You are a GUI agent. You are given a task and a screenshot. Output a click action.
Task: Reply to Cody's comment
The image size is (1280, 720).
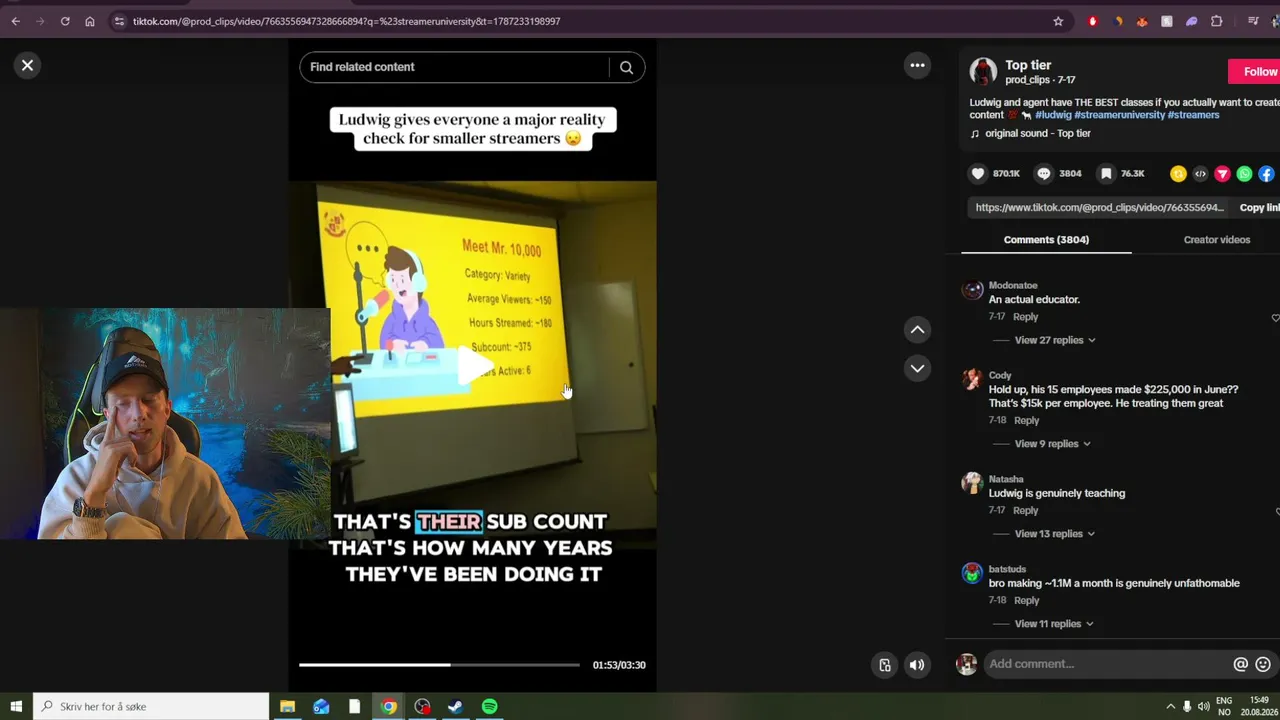tap(1027, 421)
